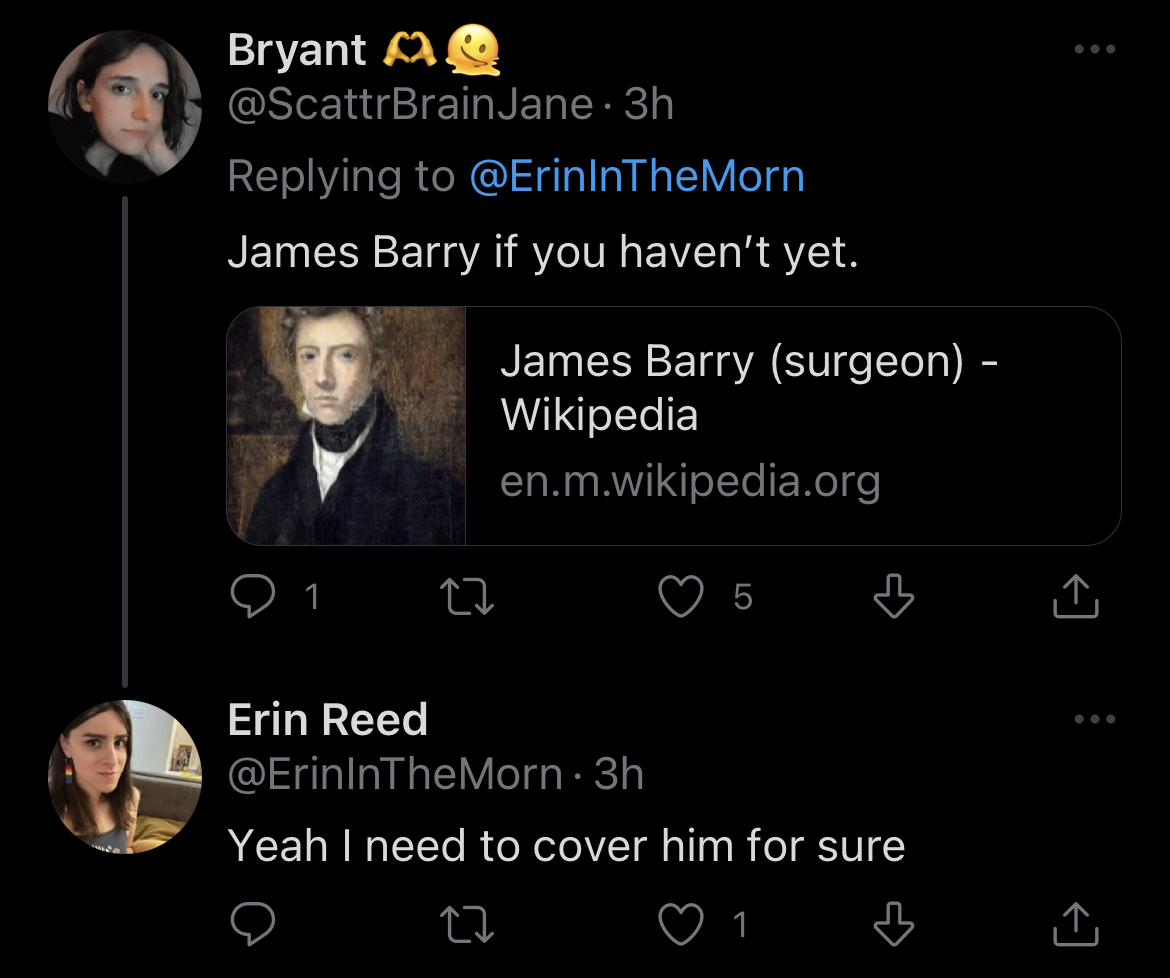Viewport: 1170px width, 978px height.
Task: Retweet Erin Reed's reply
Action: (x=468, y=925)
